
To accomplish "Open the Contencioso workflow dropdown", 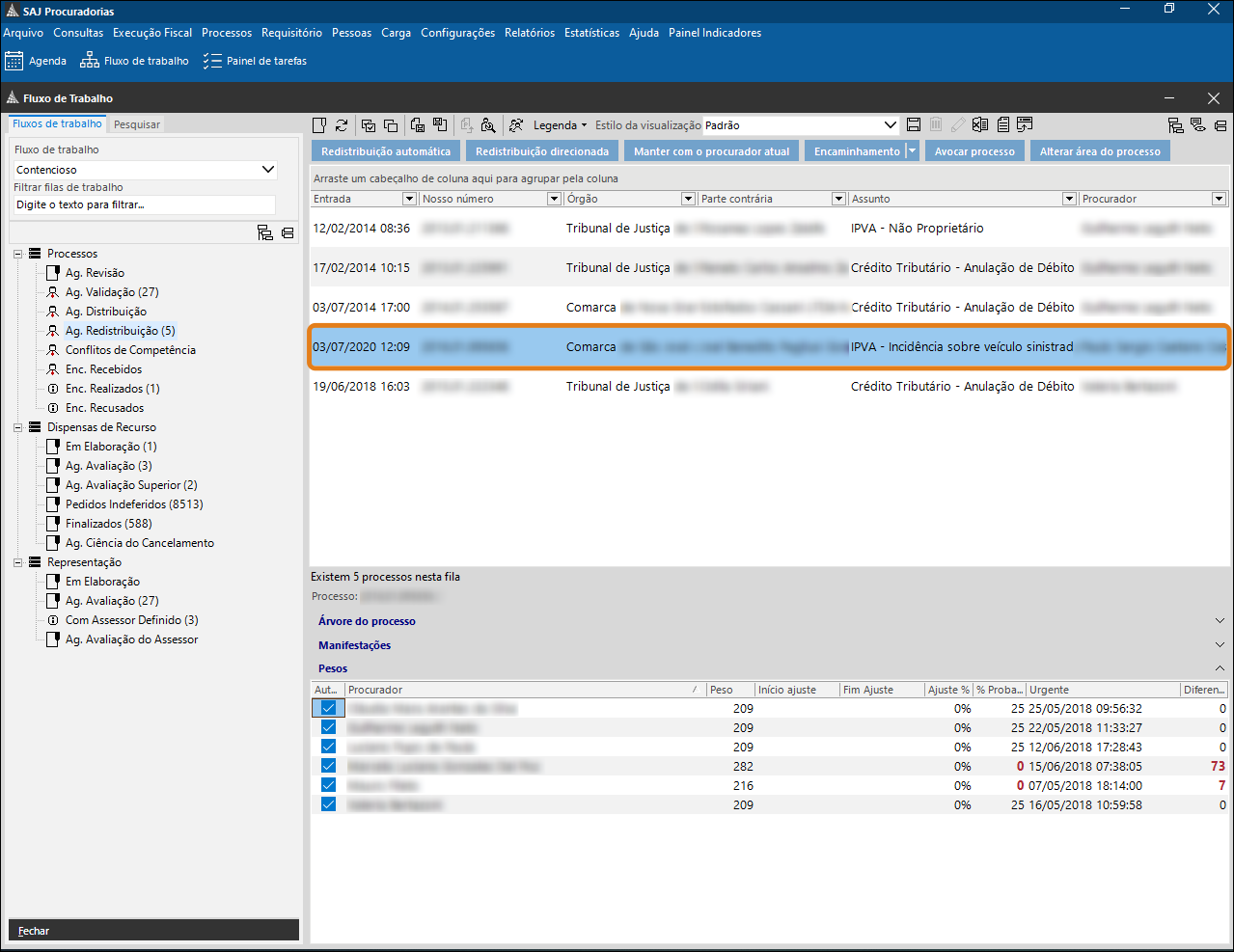I will point(268,170).
